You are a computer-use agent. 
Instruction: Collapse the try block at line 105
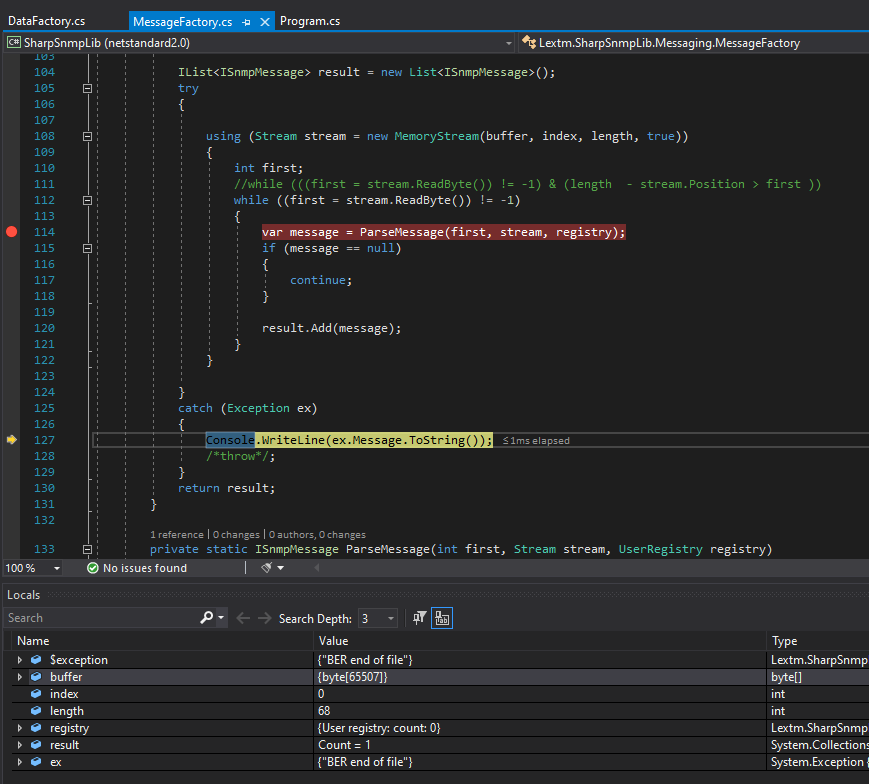point(87,88)
